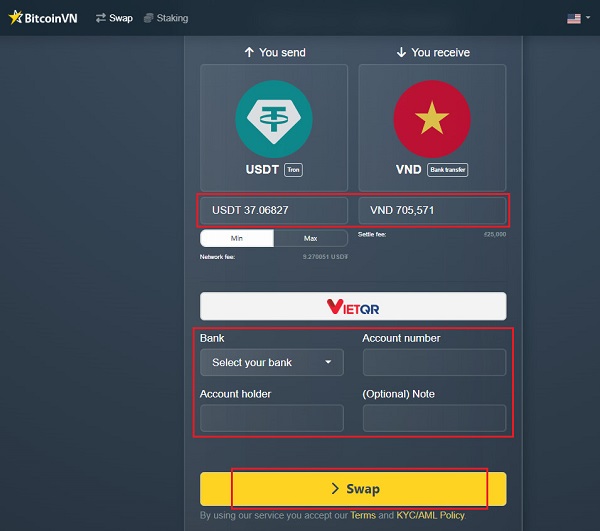The width and height of the screenshot is (600, 531).
Task: Click the USDT send amount field
Action: click(273, 211)
